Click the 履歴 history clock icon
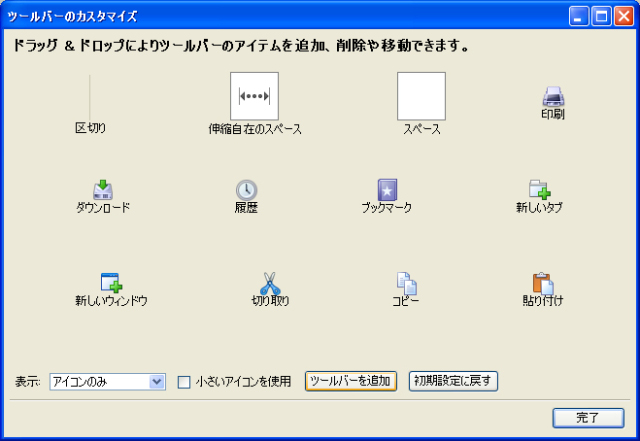Viewport: 640px width, 441px height. pos(246,190)
